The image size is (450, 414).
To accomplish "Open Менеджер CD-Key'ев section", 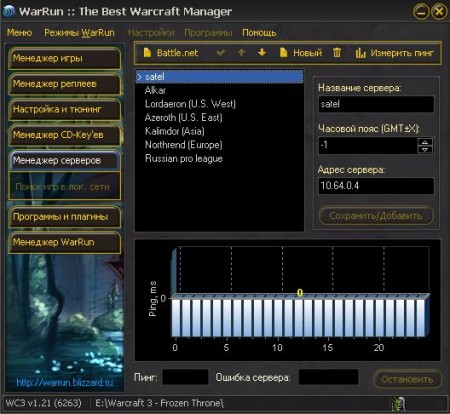I will click(x=64, y=135).
